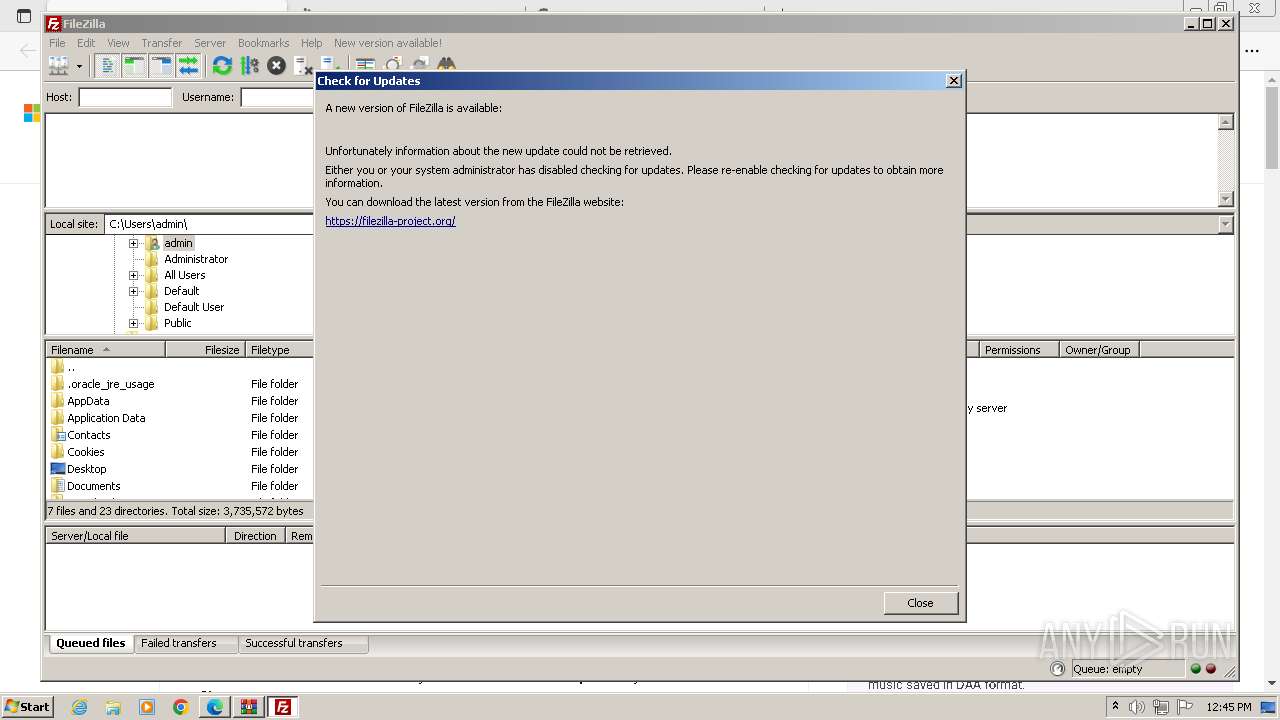Toggle processing of the transfer queue
Viewport: 1280px width, 720px height.
click(x=249, y=65)
